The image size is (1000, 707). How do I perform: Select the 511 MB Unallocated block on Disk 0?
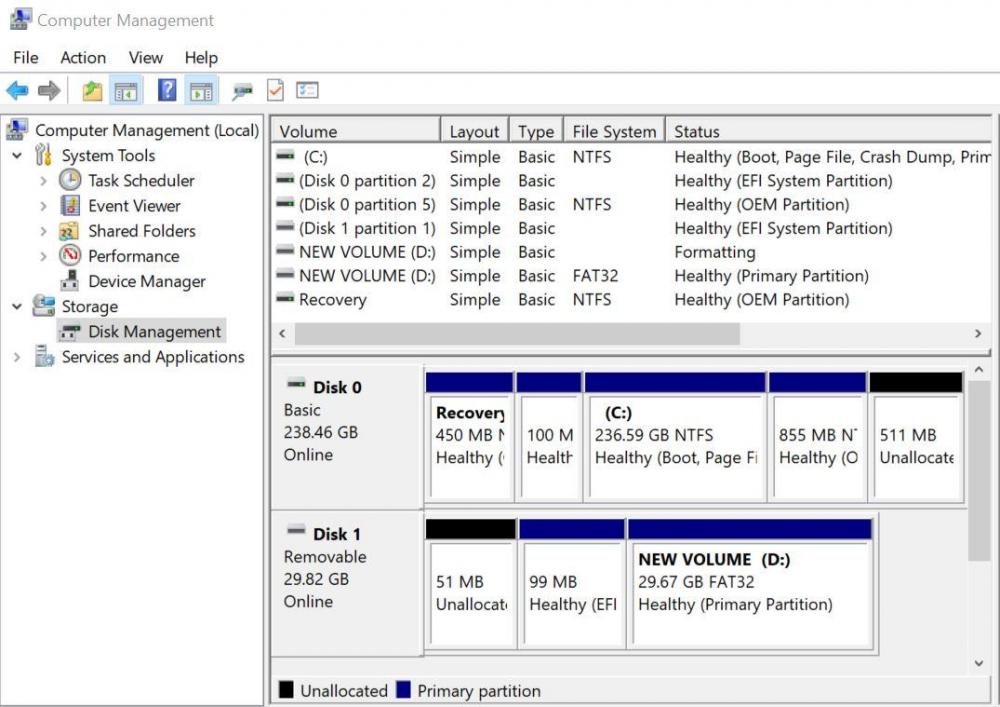pos(916,437)
